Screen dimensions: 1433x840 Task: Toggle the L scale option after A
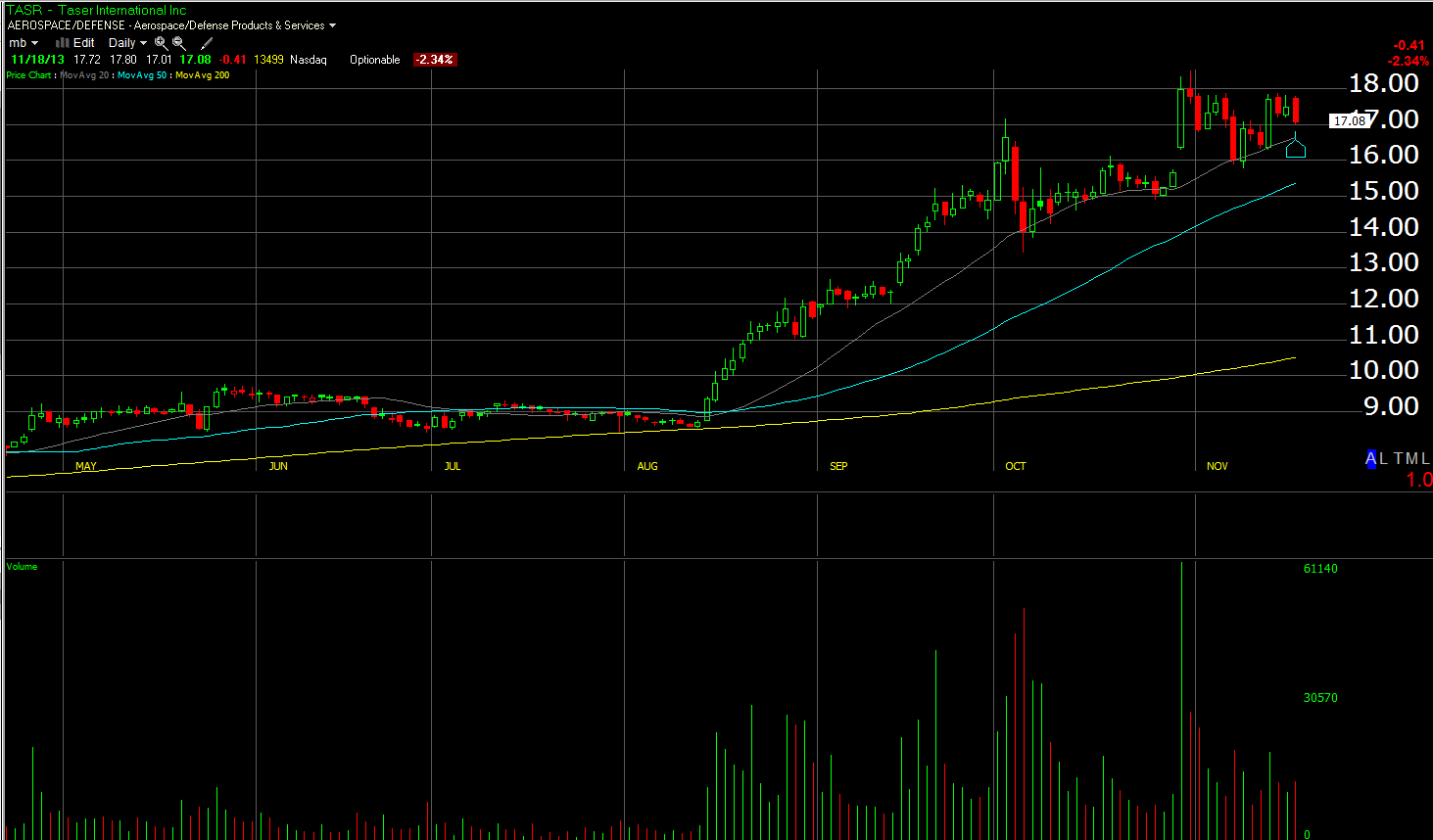(x=1383, y=459)
